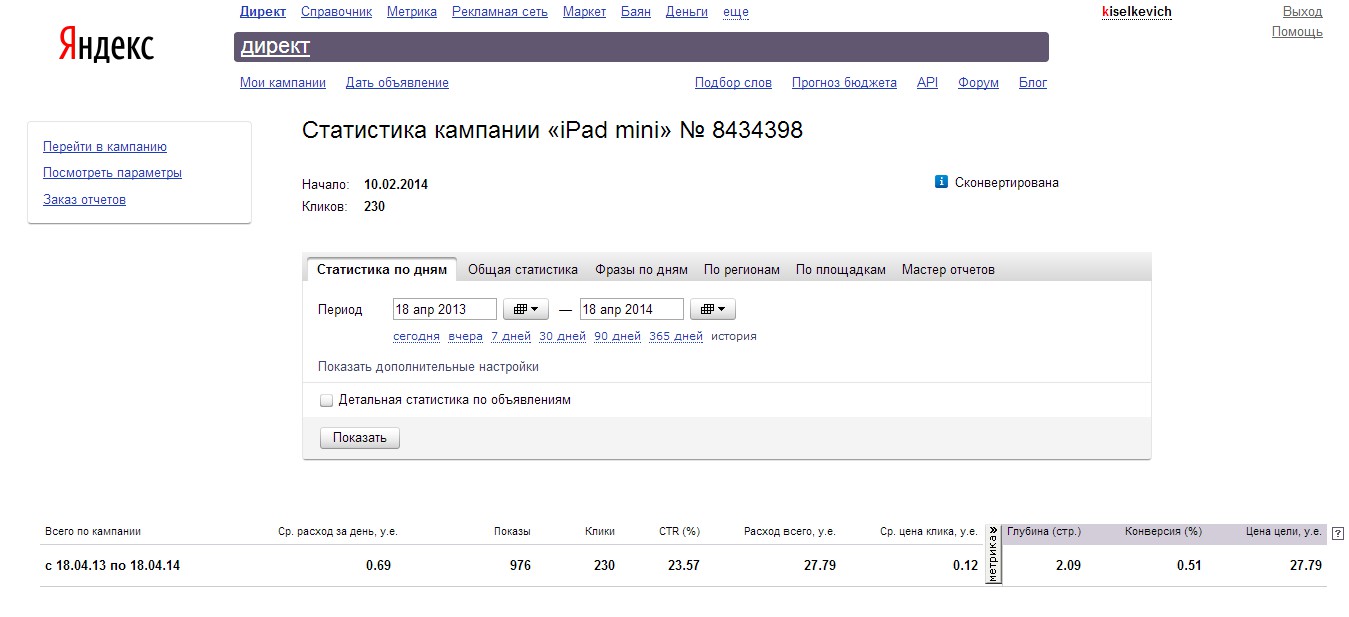The width and height of the screenshot is (1349, 617).
Task: Open Подбор слов tool
Action: (733, 83)
